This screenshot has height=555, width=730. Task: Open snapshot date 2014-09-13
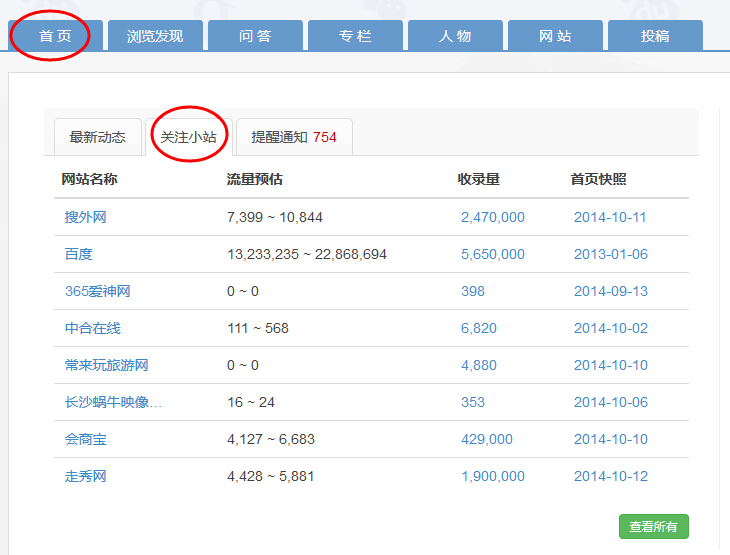click(611, 291)
